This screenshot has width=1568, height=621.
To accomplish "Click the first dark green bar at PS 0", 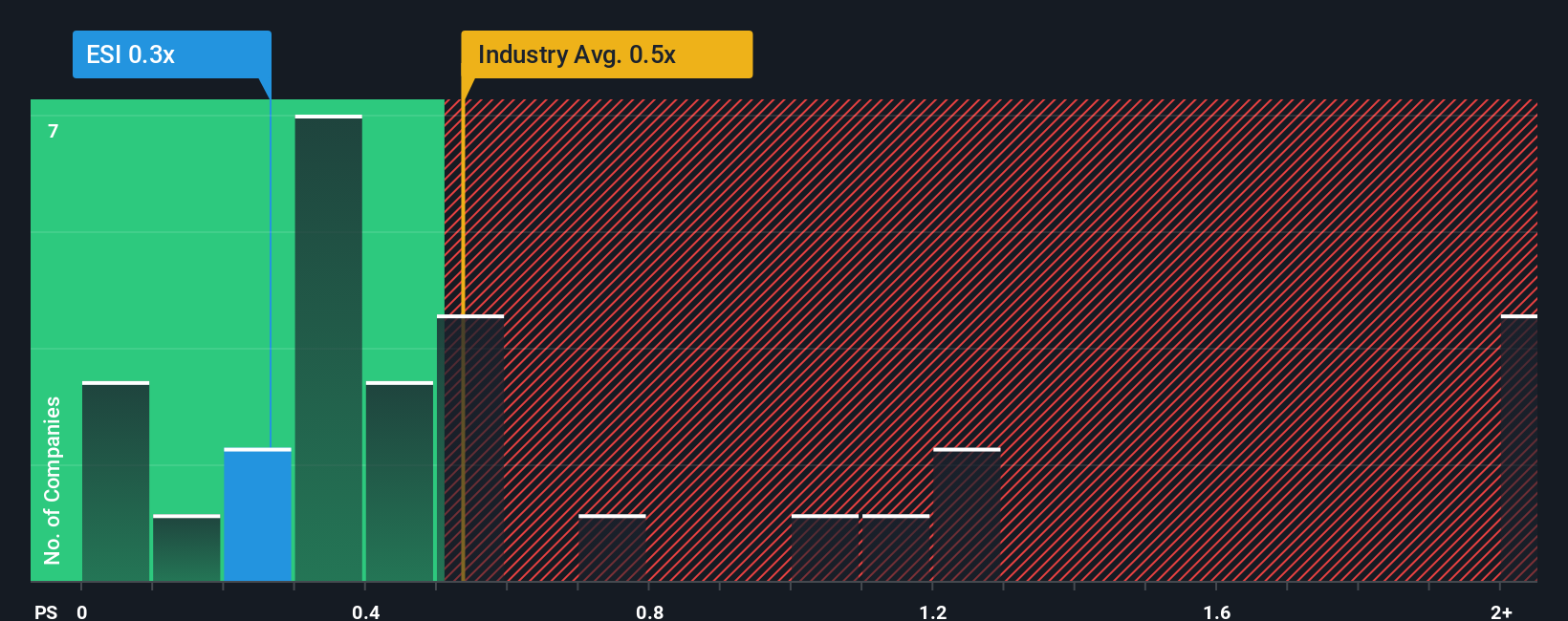I will (116, 482).
